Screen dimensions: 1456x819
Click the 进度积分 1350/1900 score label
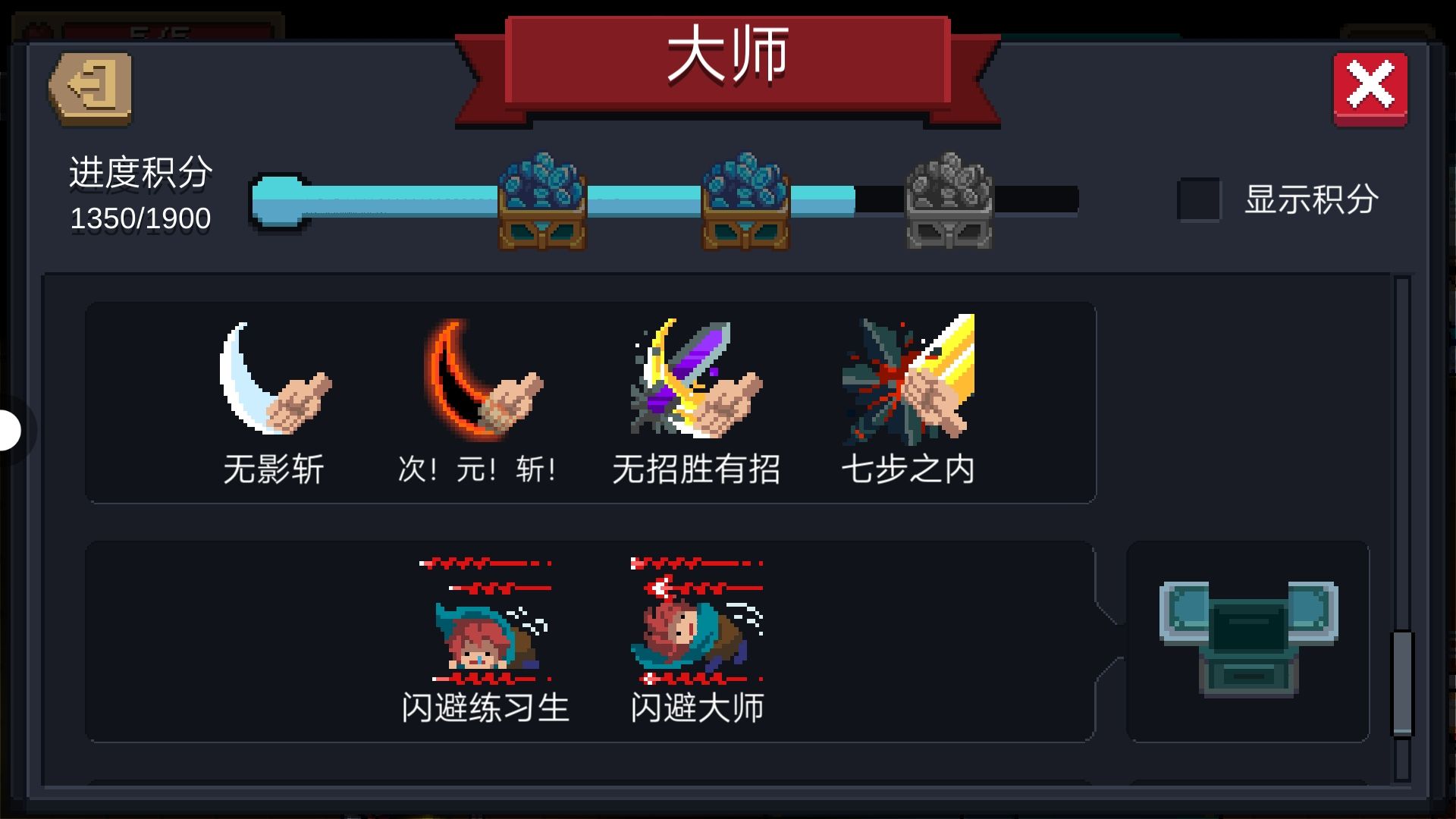pos(141,194)
